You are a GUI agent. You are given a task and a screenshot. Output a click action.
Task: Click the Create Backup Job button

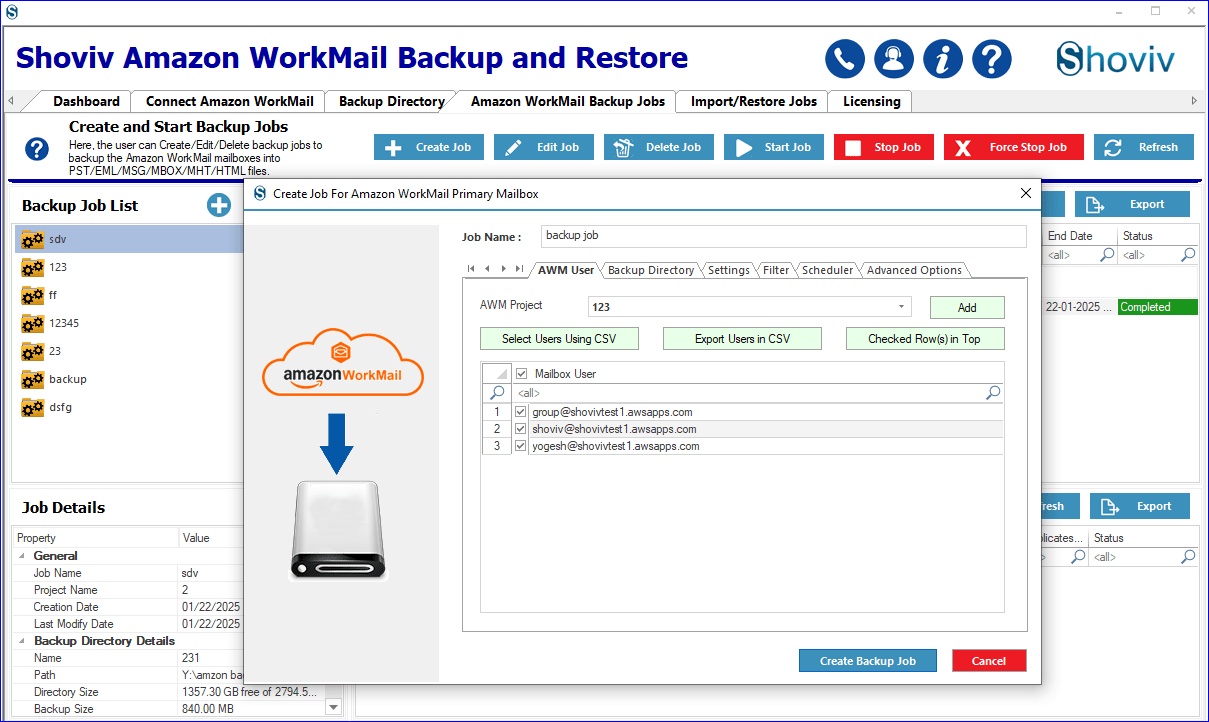click(x=868, y=661)
